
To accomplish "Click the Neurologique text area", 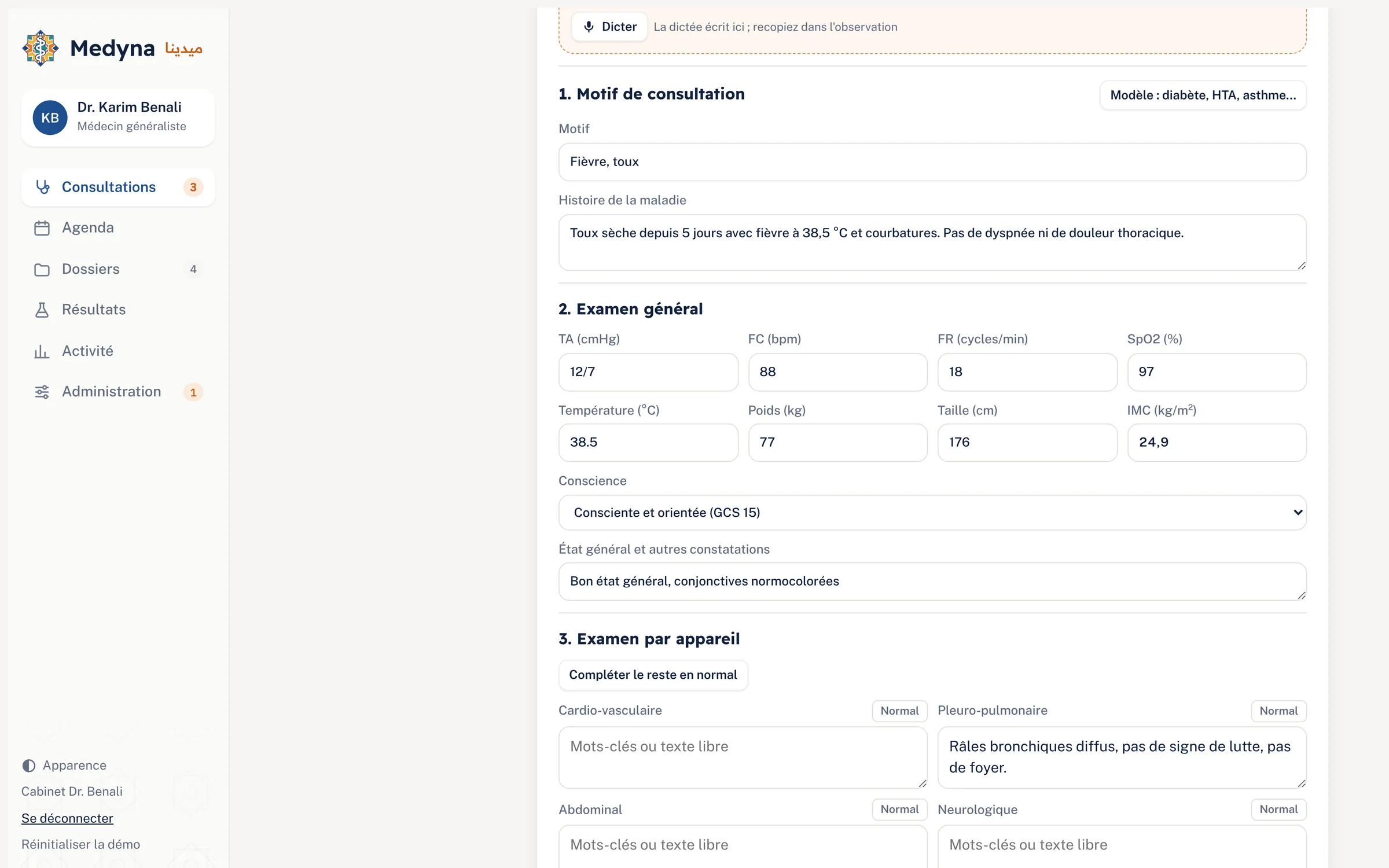I will tap(1122, 847).
